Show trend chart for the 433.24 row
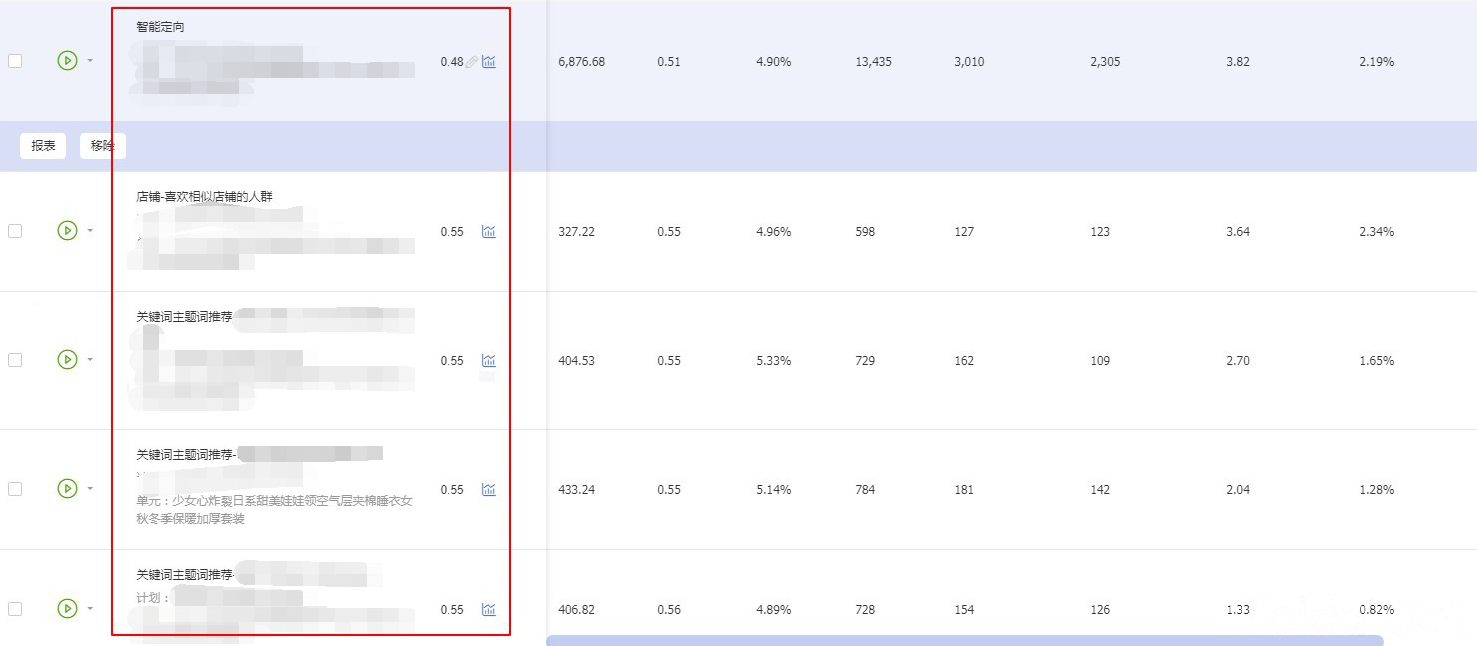 488,490
